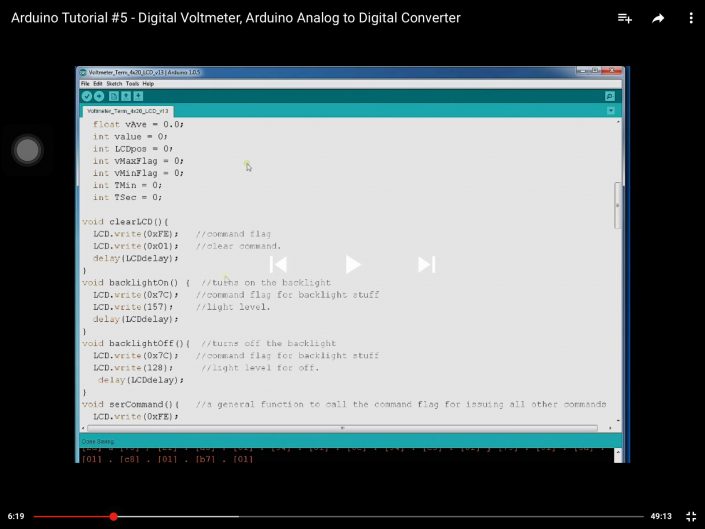Add video to playlist icon
This screenshot has width=705, height=529.
(x=625, y=18)
